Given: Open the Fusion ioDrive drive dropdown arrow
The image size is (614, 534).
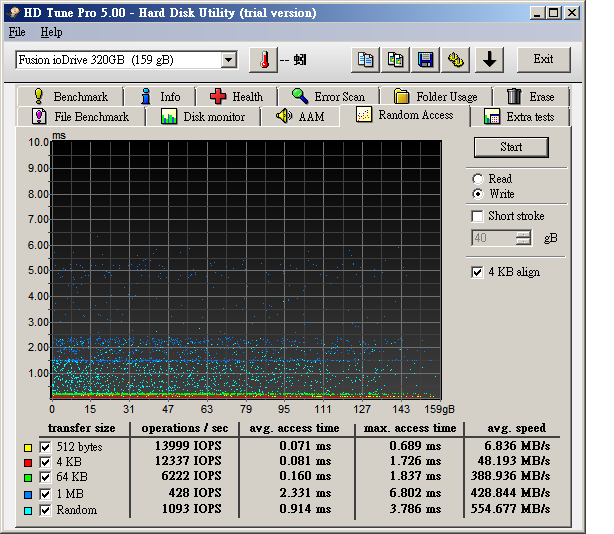Looking at the screenshot, I should (x=229, y=60).
